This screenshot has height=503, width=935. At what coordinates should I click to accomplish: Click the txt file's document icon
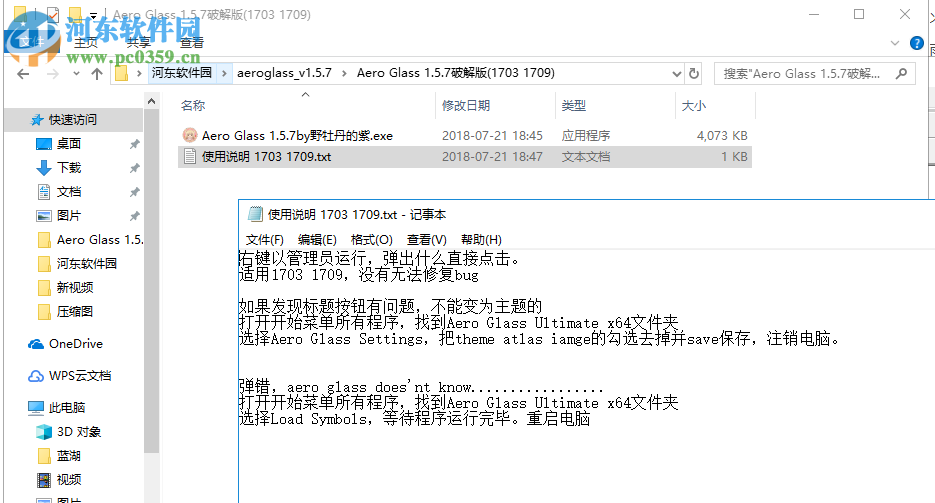(190, 157)
